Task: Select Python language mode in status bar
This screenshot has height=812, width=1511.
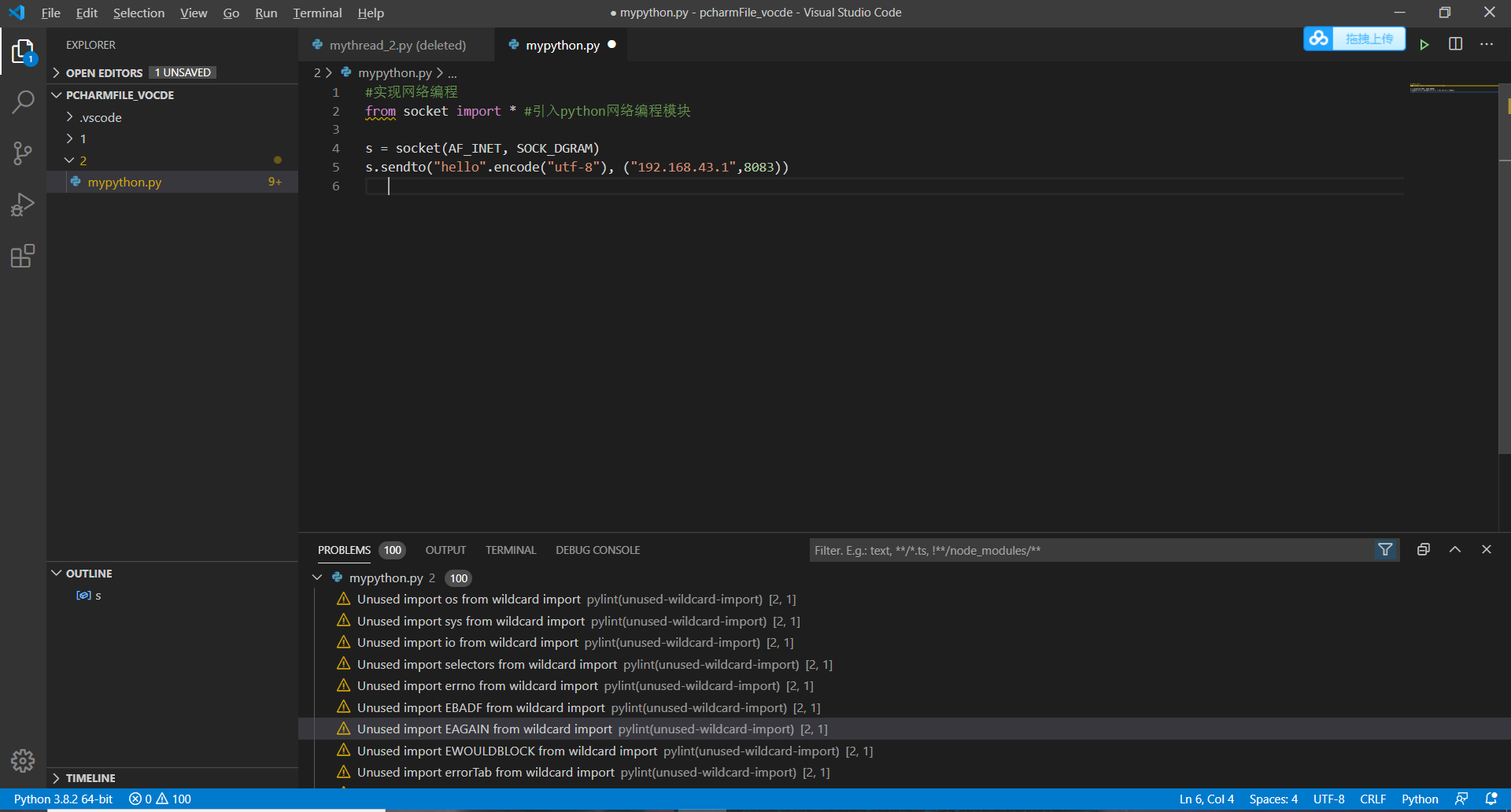Action: (x=1420, y=799)
